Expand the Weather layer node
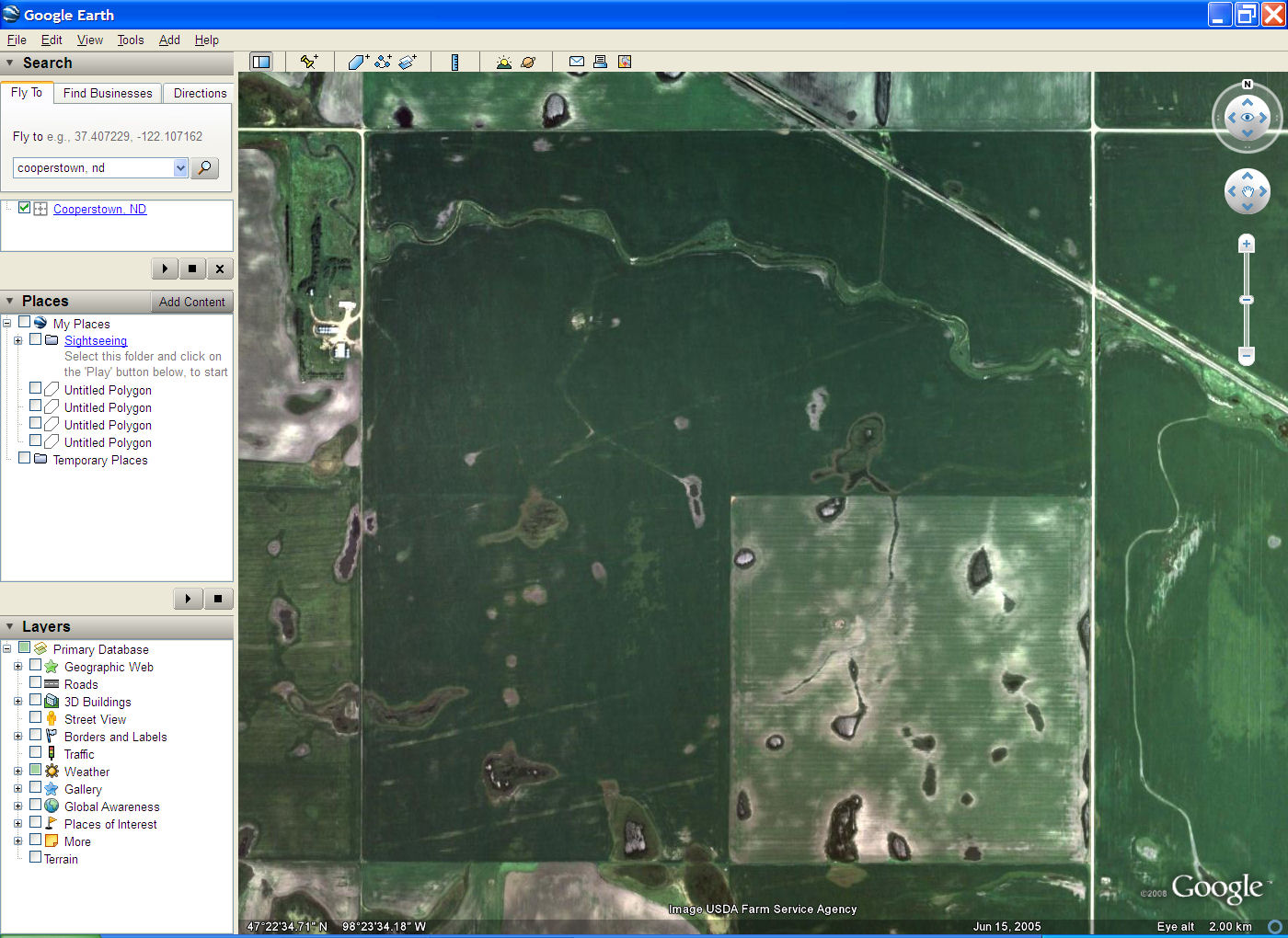 pyautogui.click(x=17, y=772)
